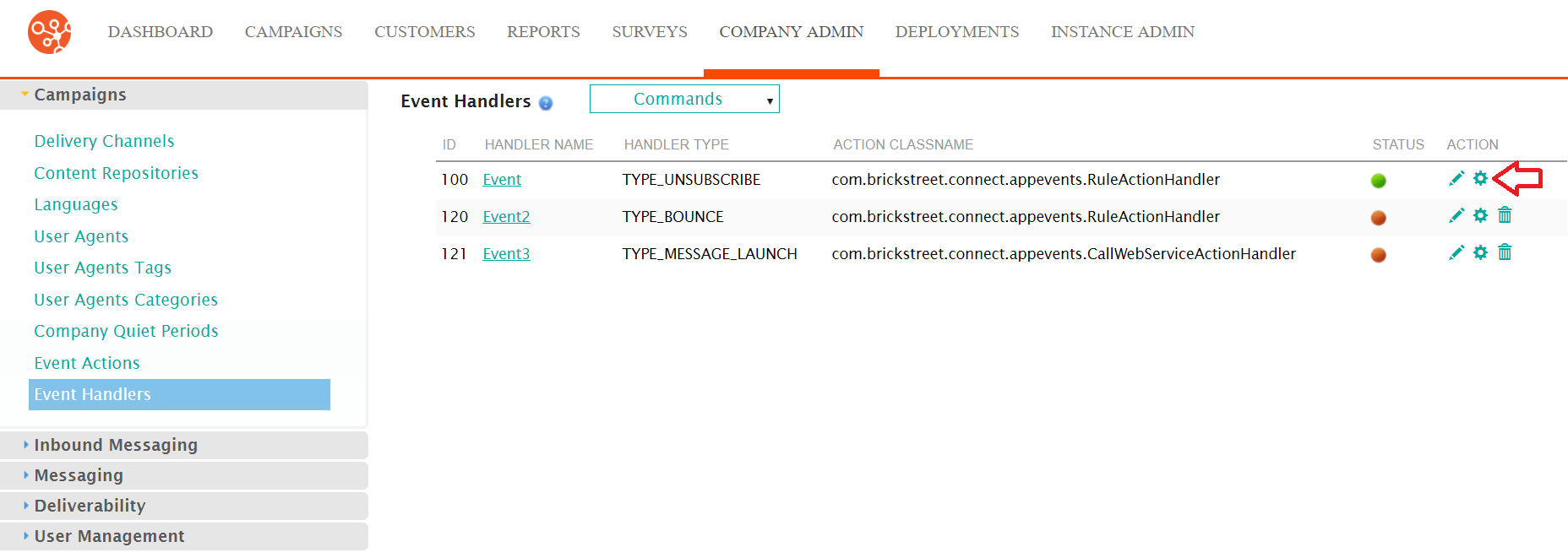The image size is (1568, 558).
Task: Delete Event2 with trash icon
Action: point(1505,215)
